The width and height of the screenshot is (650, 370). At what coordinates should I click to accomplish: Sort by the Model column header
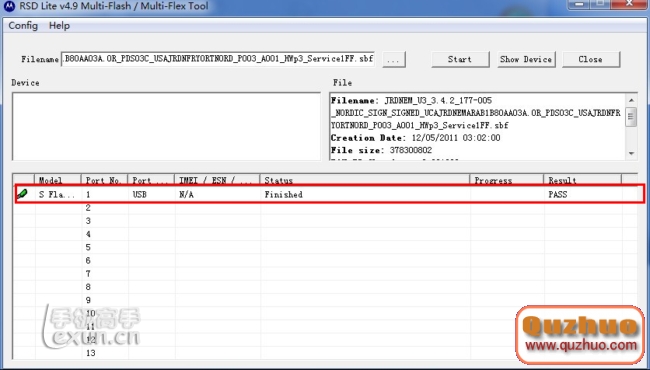(58, 180)
